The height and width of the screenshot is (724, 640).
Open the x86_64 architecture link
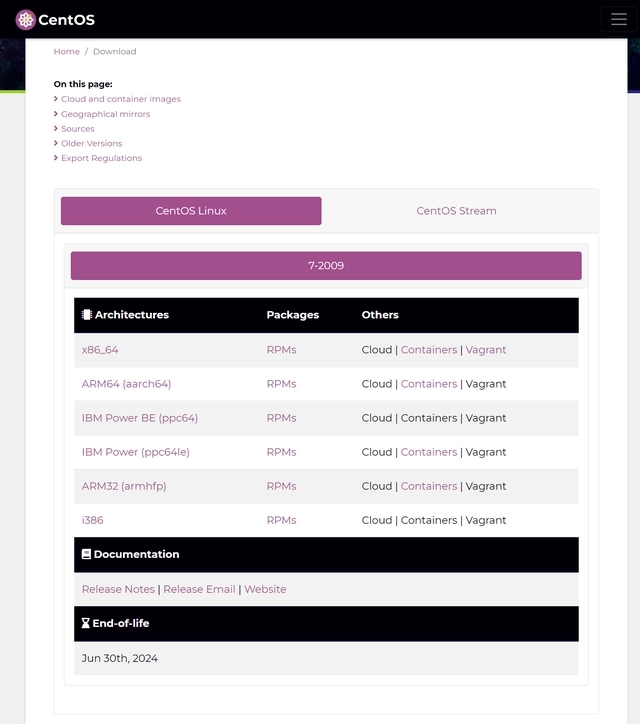(x=100, y=350)
